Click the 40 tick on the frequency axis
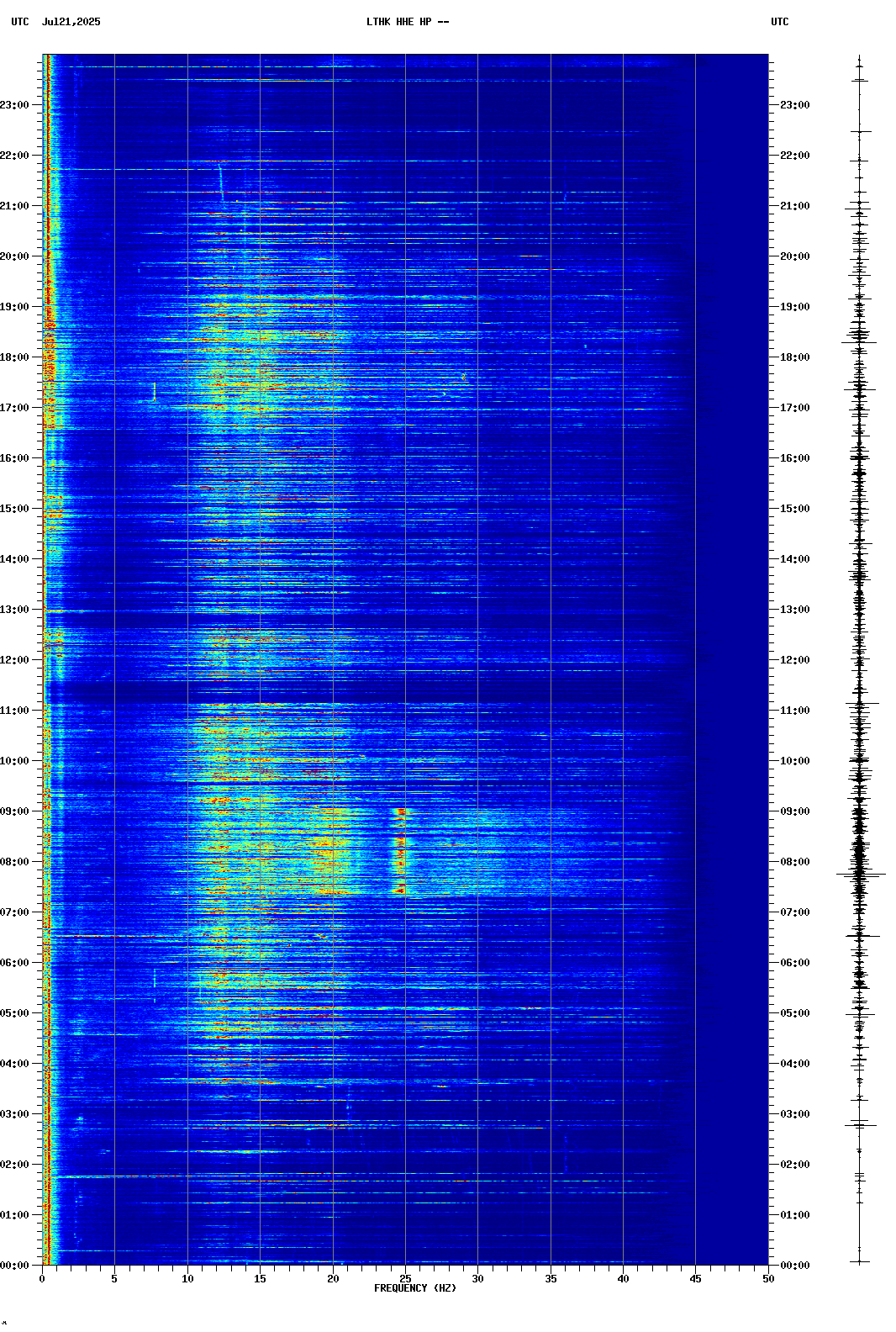The height and width of the screenshot is (1332, 896). 623,1279
